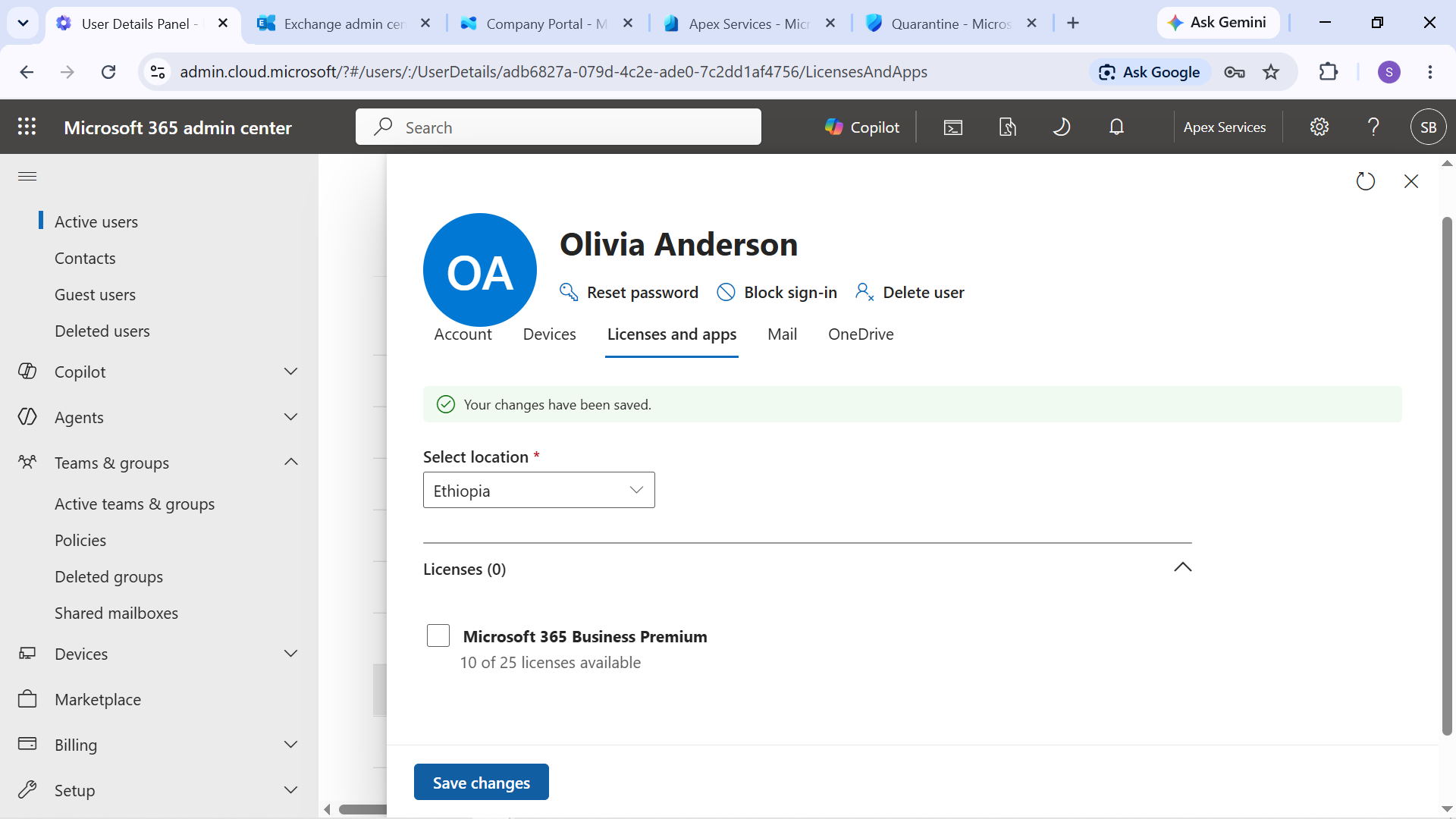Open tab search dropdown arrow
Viewport: 1456px width, 819px height.
click(x=24, y=24)
